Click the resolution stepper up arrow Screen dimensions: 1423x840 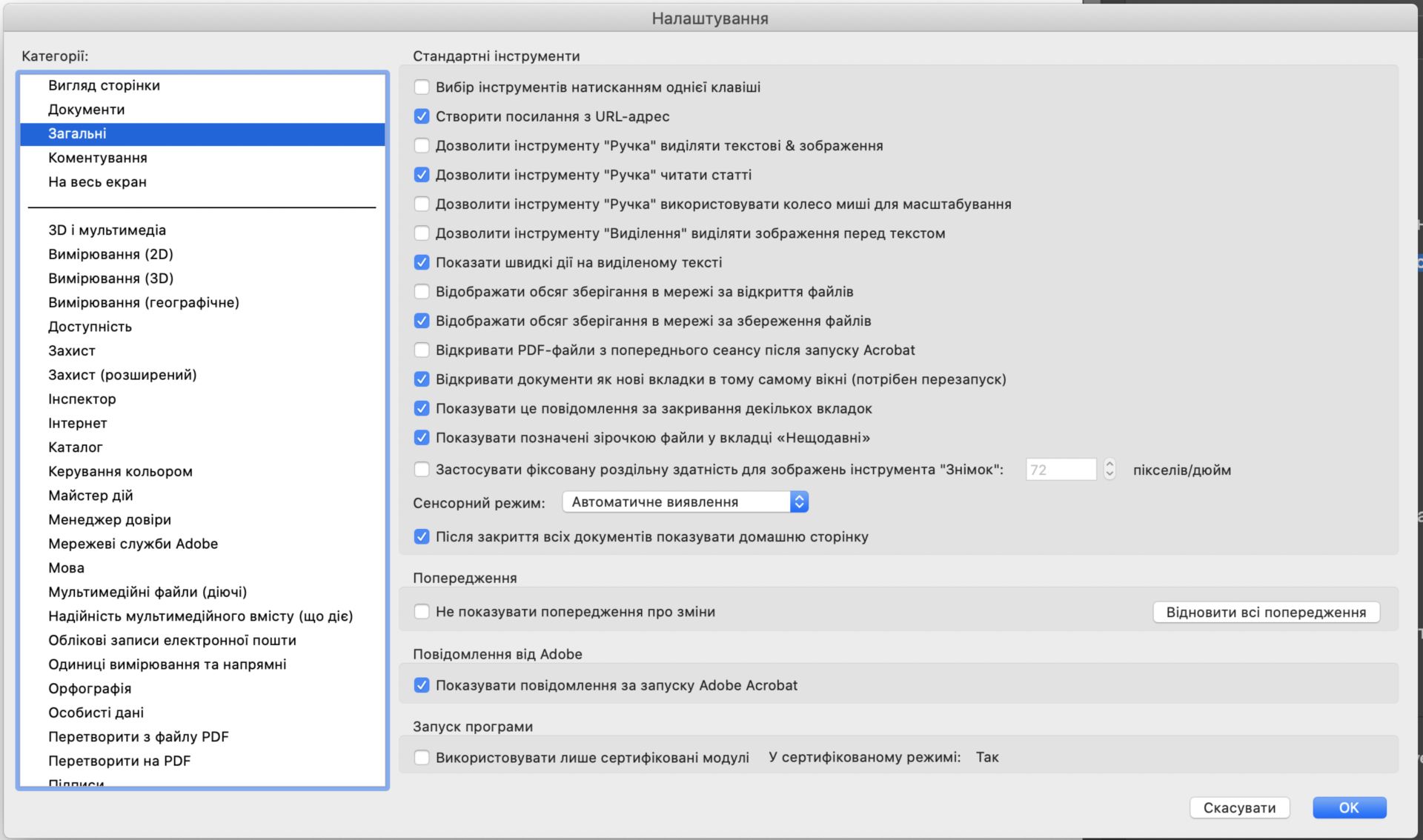1109,464
